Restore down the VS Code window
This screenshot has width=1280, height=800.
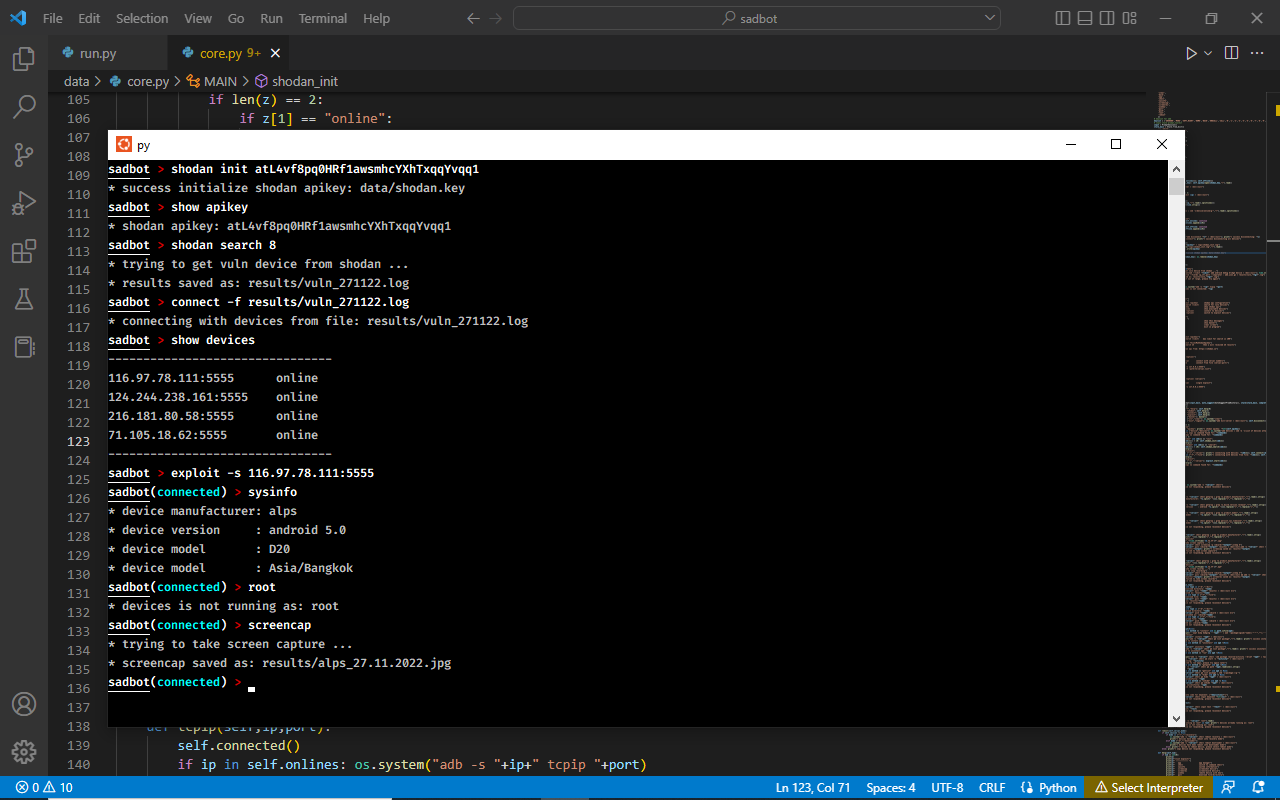[1211, 18]
